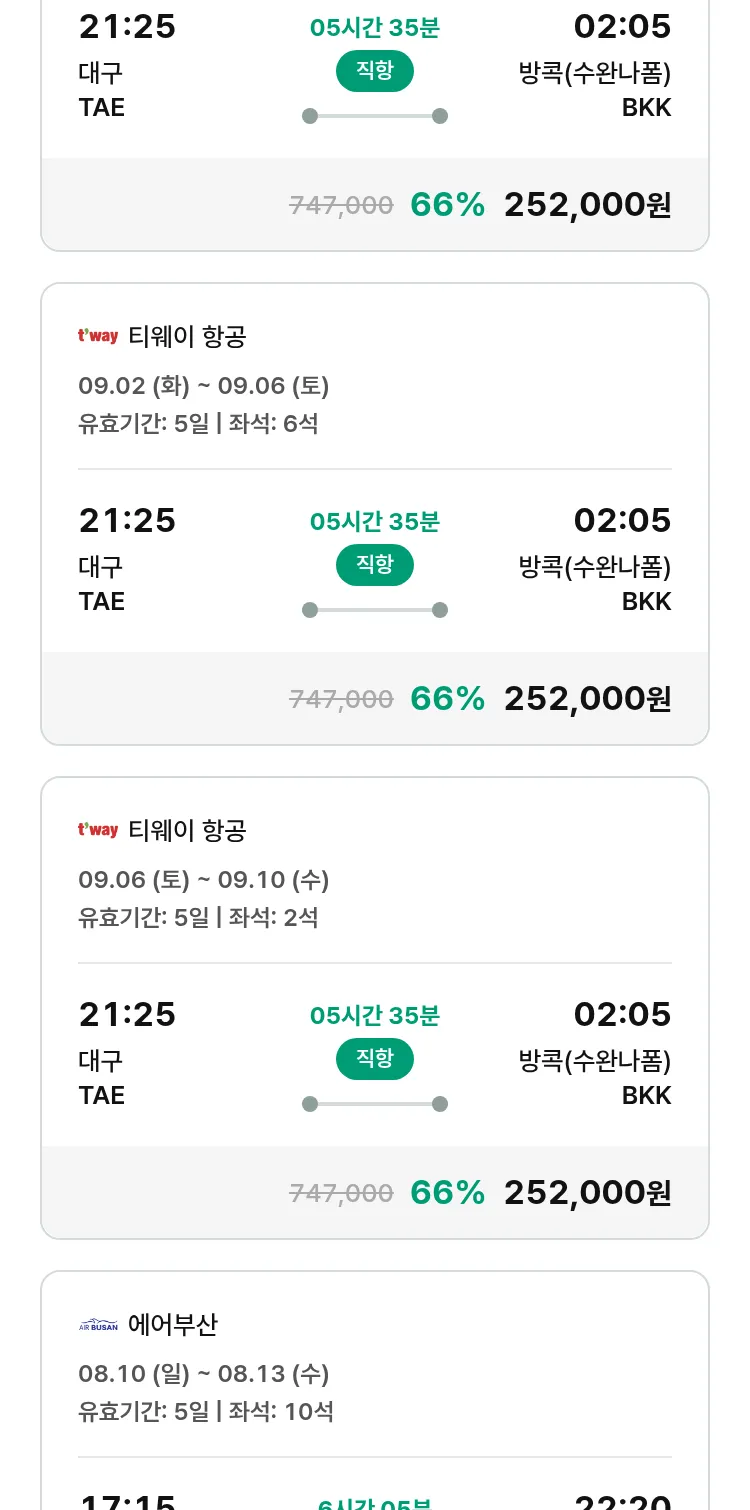
Task: Tap 직항 badge on 09.02 flight
Action: pos(375,565)
